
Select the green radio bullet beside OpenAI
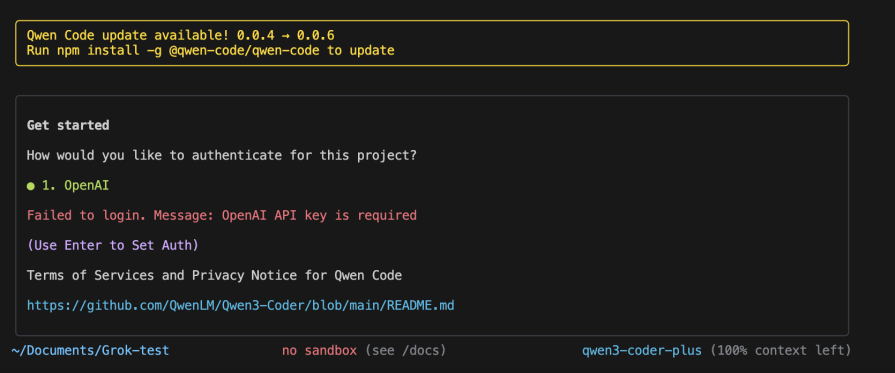[31, 186]
